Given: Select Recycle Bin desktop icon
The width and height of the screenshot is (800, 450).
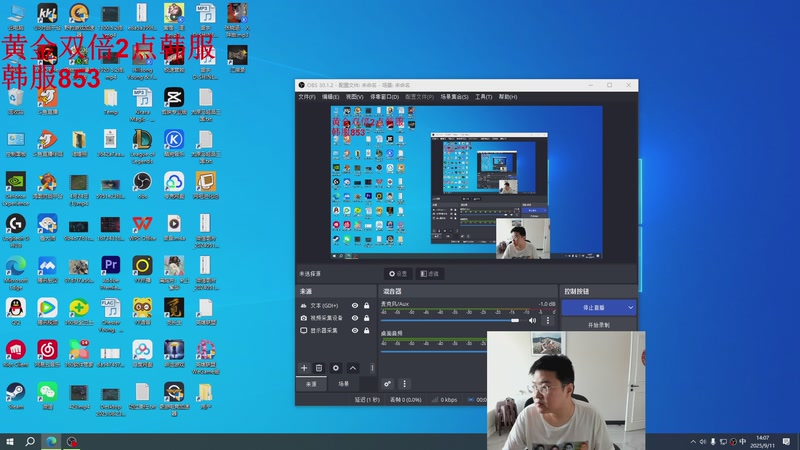Looking at the screenshot, I should click(16, 101).
